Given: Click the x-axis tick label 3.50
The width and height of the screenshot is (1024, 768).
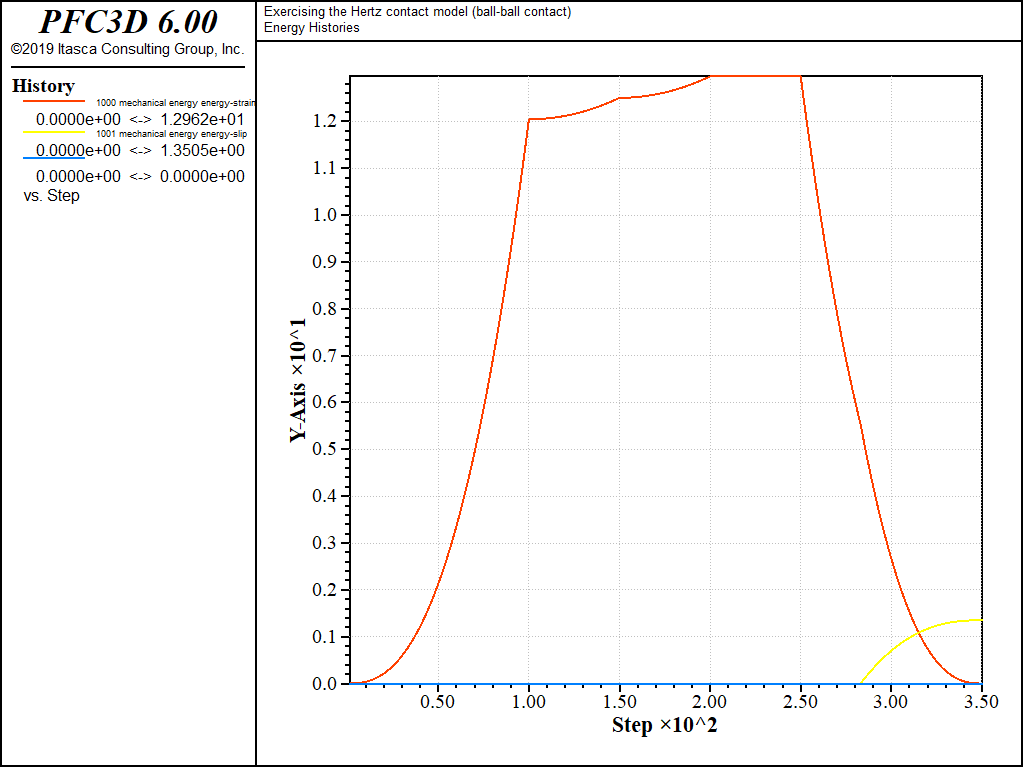Looking at the screenshot, I should pos(982,702).
